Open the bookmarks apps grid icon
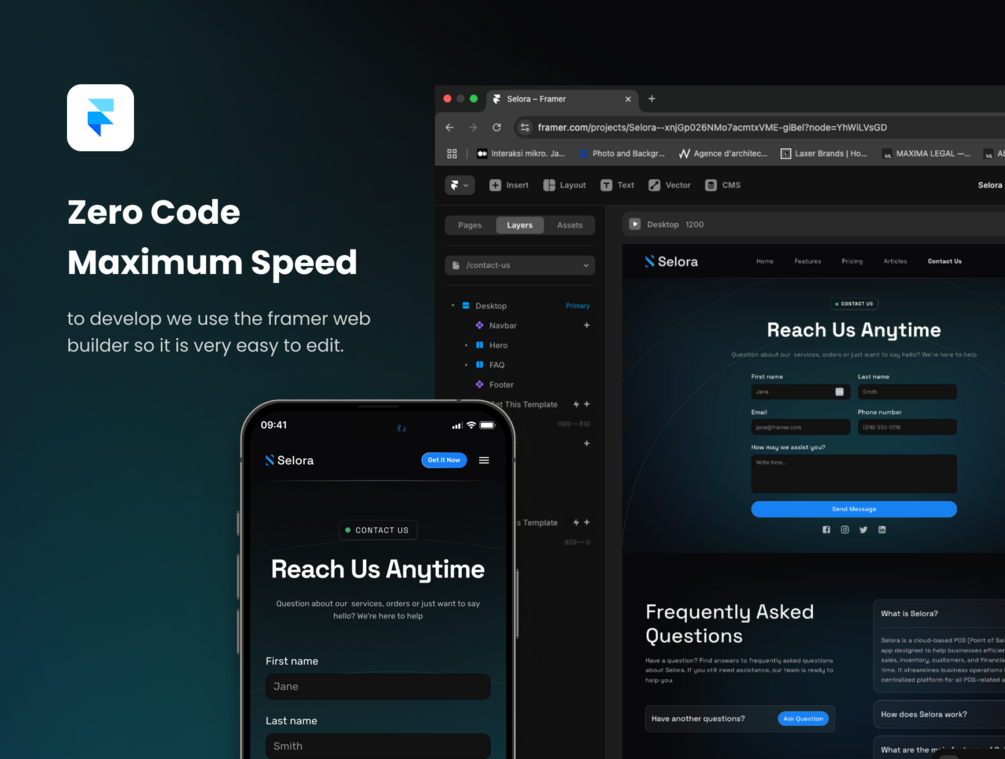 tap(452, 154)
